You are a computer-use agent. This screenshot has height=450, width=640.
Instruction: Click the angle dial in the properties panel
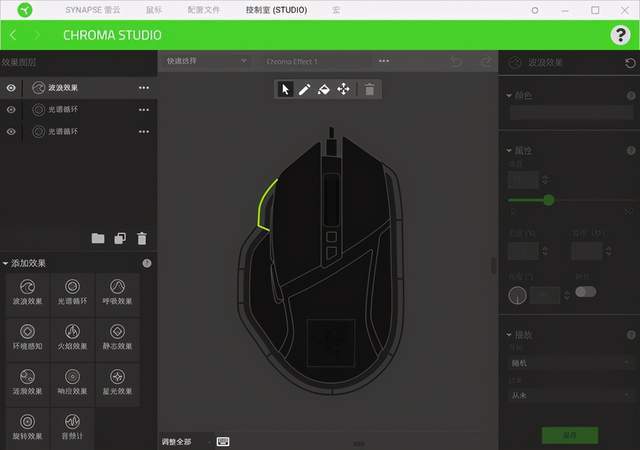pos(518,295)
